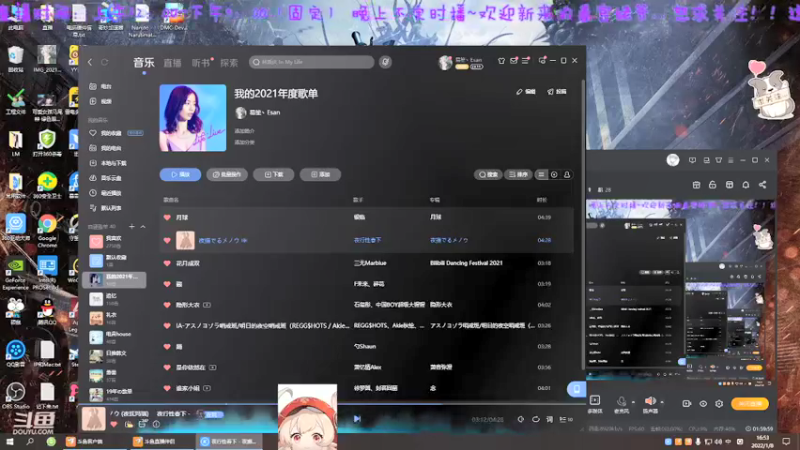Image resolution: width=800 pixels, height=450 pixels.
Task: Toggle heart on the IA-アスノヨゾラ song
Action: click(x=167, y=326)
